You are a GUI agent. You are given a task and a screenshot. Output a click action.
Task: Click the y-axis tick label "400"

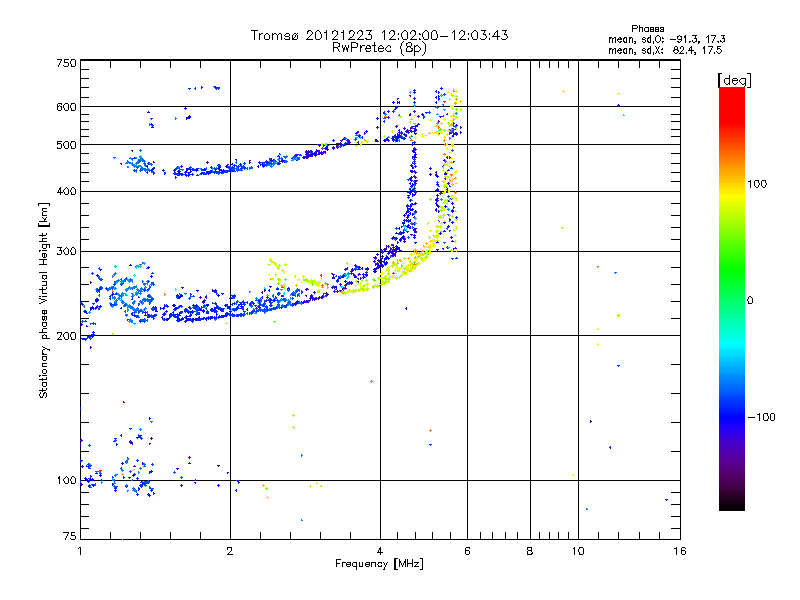[x=66, y=191]
